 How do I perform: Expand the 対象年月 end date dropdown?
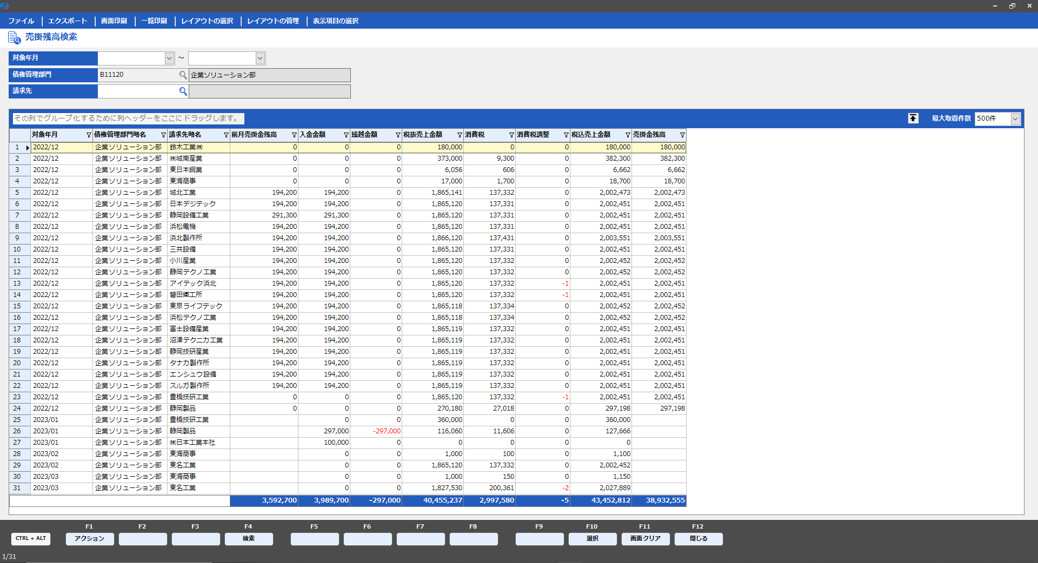coord(260,58)
